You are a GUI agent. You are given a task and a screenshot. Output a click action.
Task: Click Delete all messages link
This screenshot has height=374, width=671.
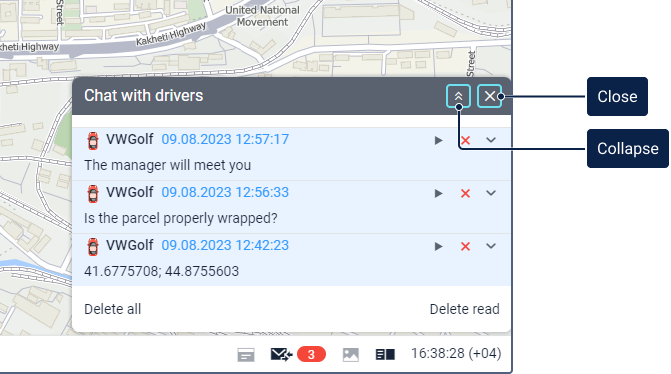113,309
